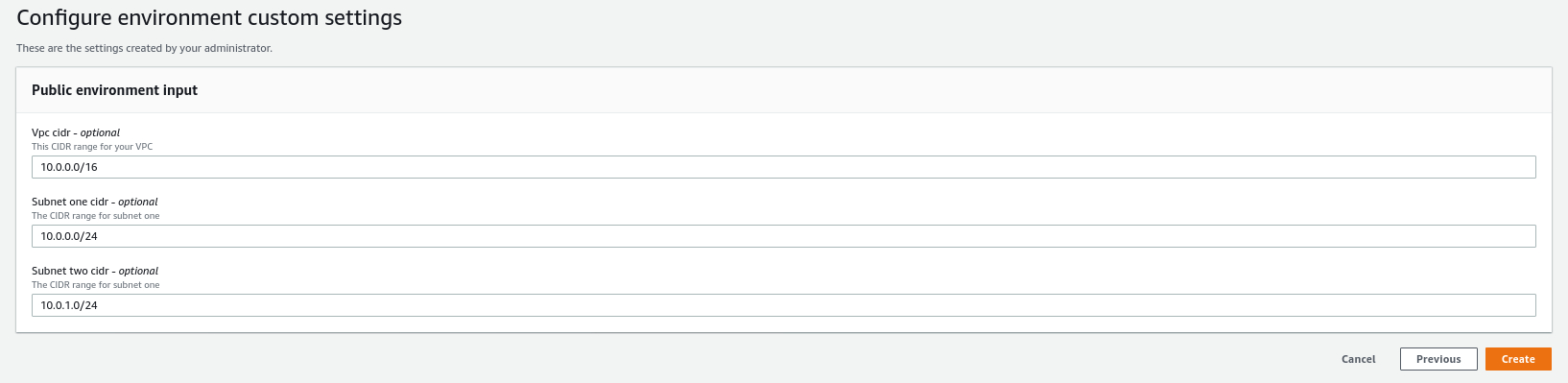Screen dimensions: 1568x383
Task: Select the Subnet two cidr input field
Action: pos(783,305)
